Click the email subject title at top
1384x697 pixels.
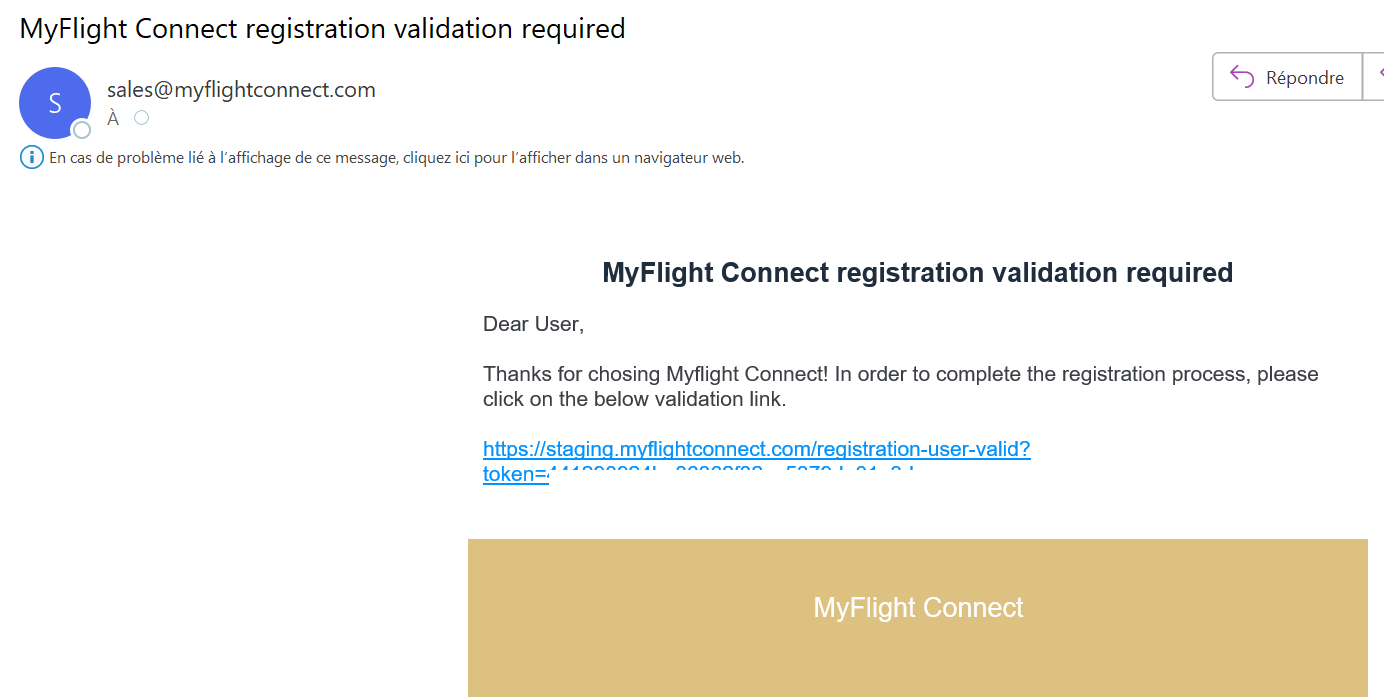point(322,28)
